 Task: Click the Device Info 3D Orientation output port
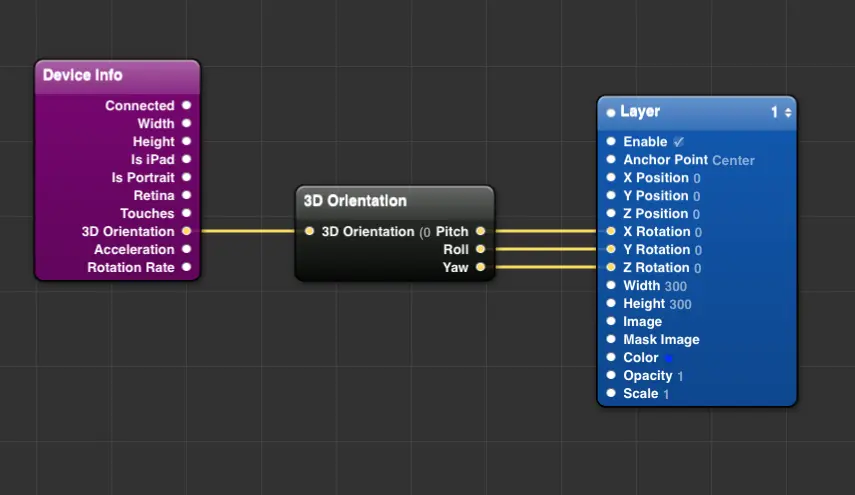pos(186,231)
